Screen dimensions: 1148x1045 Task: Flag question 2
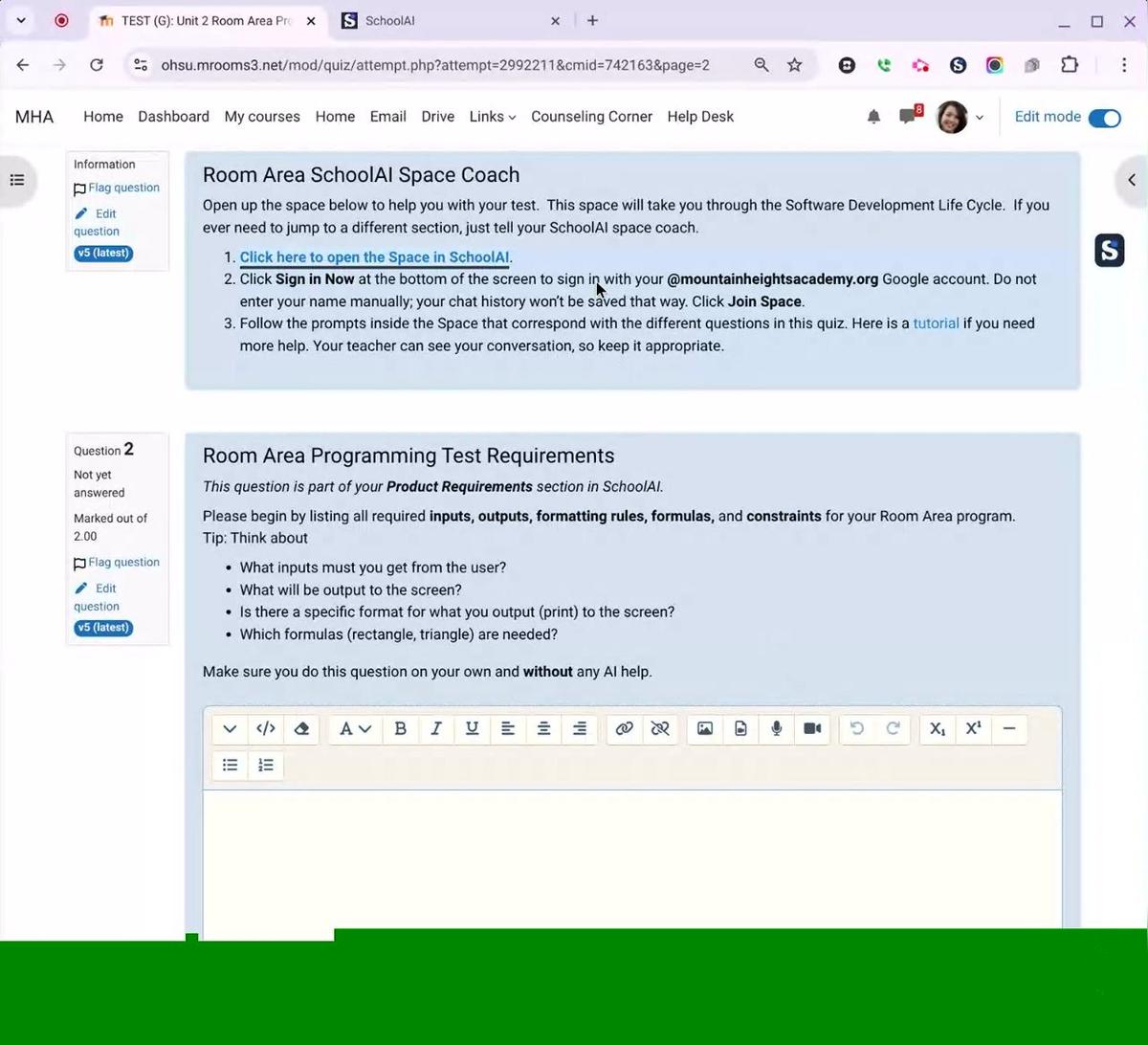[123, 563]
